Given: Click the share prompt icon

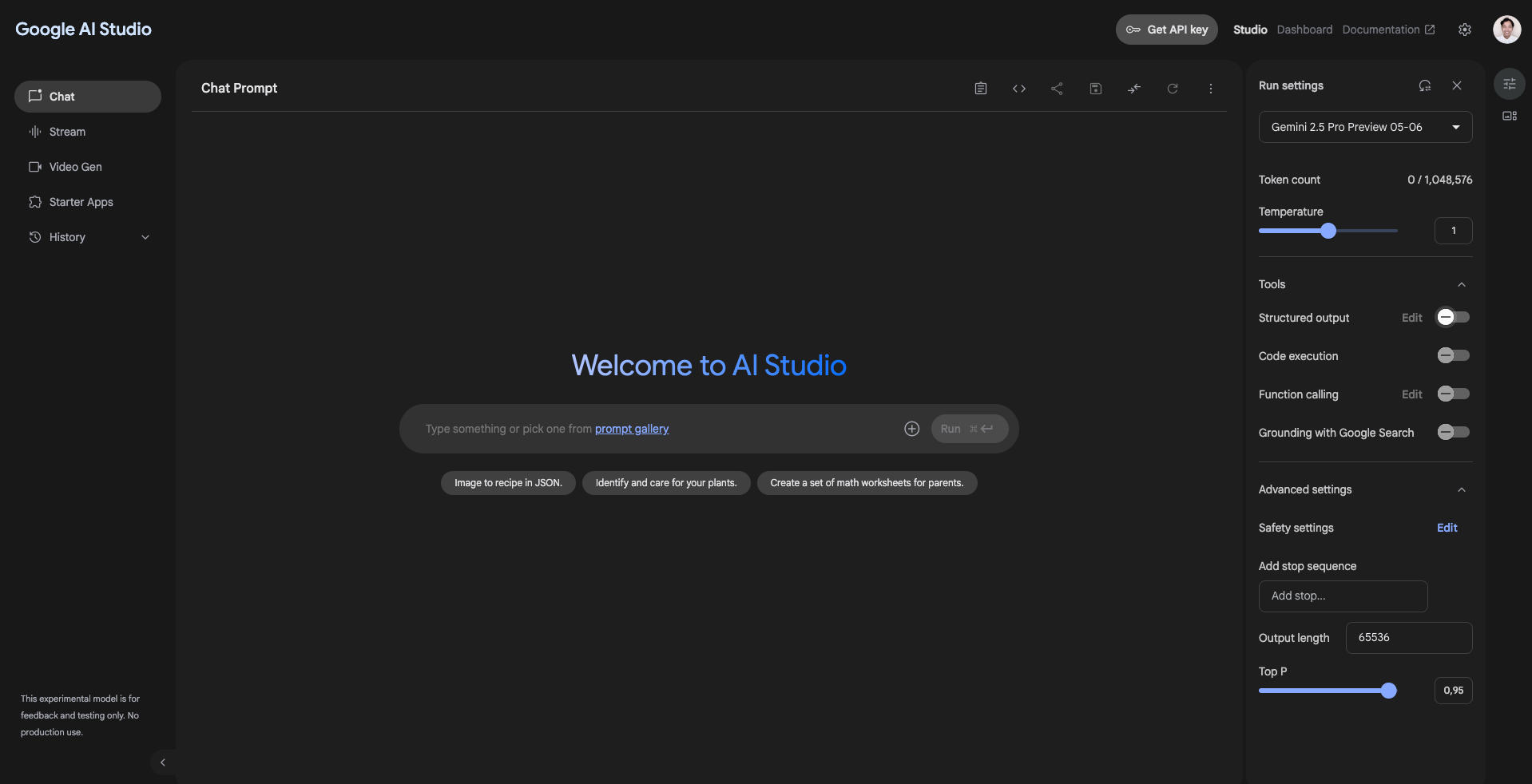Looking at the screenshot, I should tap(1057, 89).
